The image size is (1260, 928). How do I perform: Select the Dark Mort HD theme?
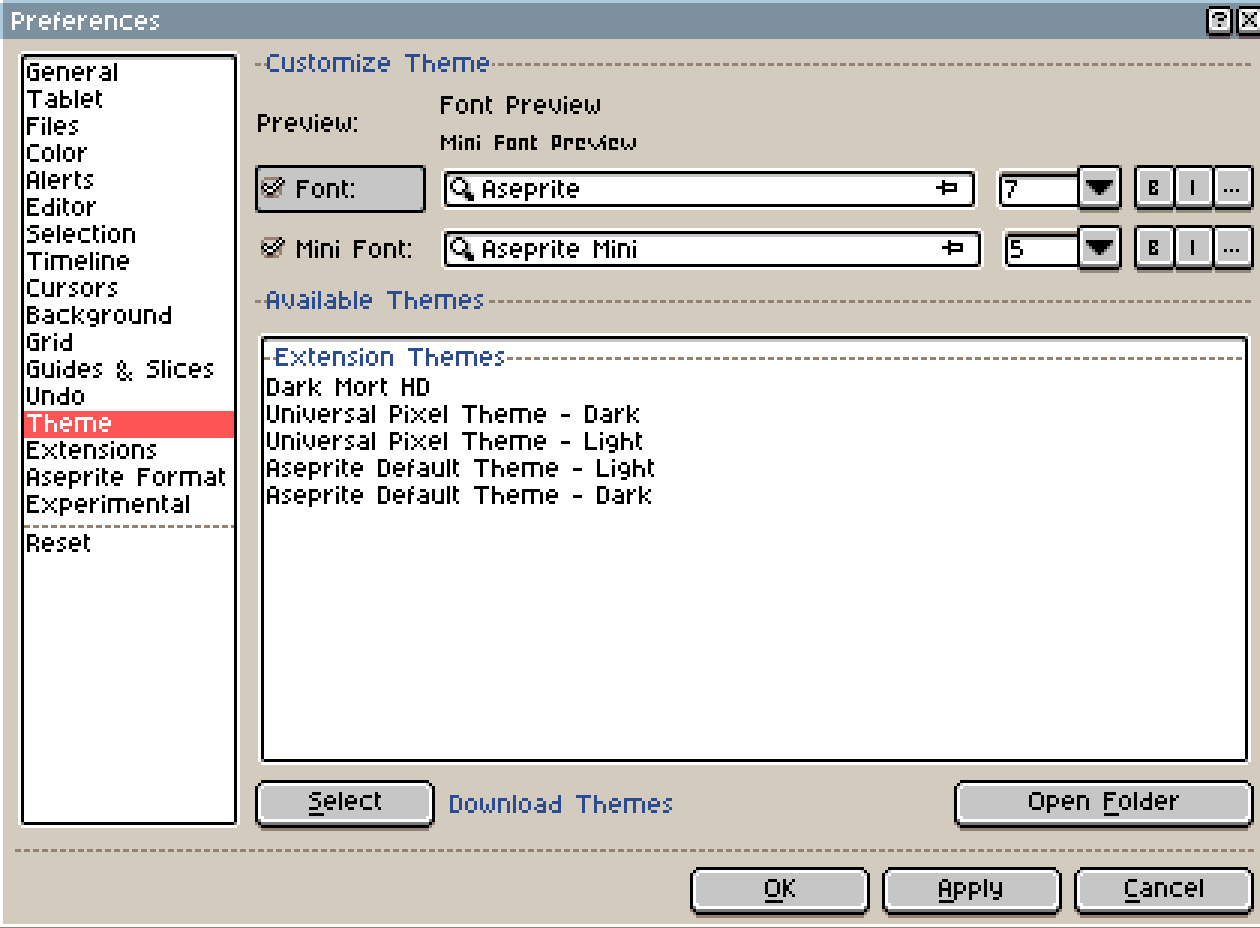(754, 387)
